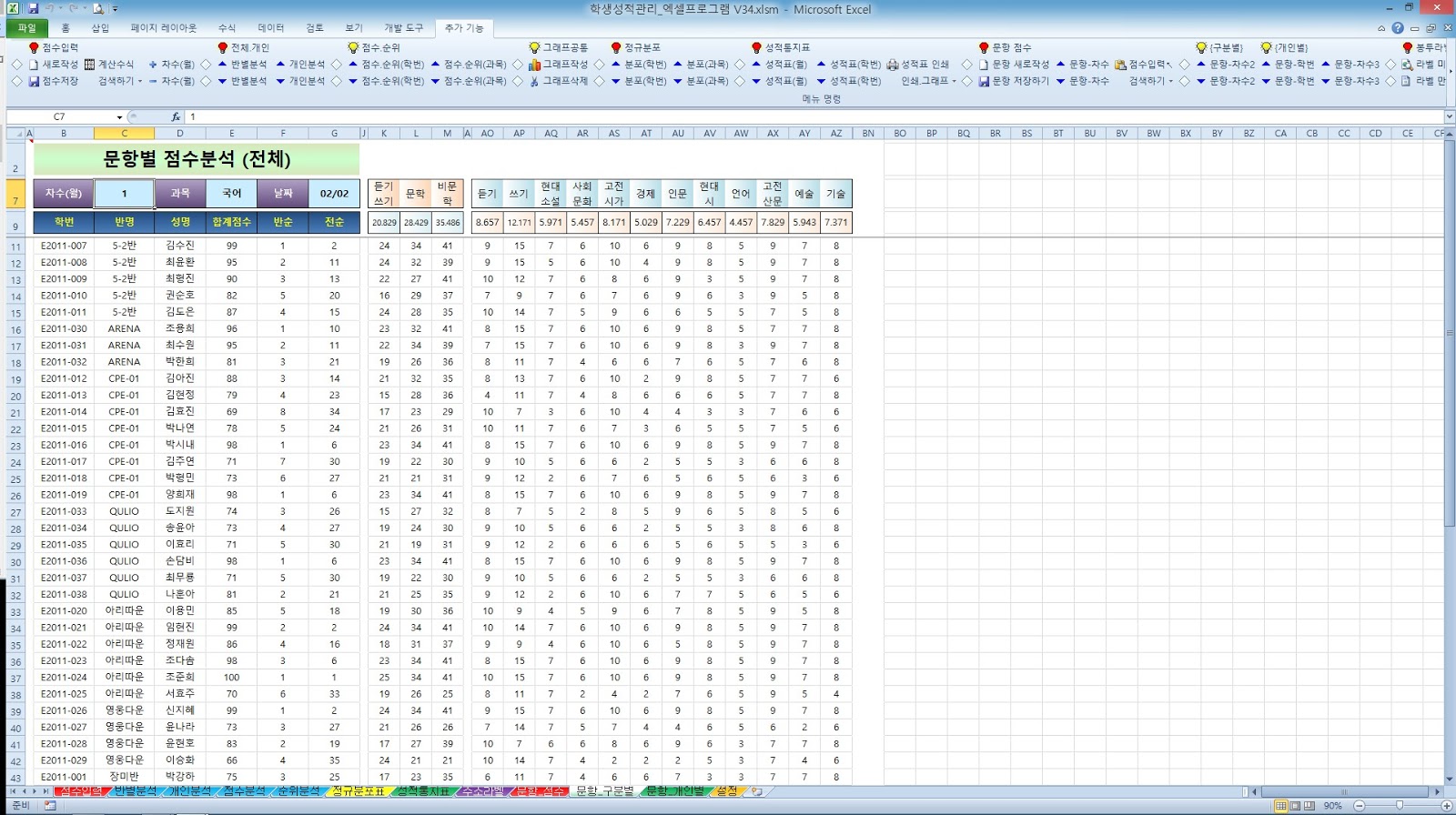Click up arrow for 개인분석
1456x815 pixels.
click(x=280, y=65)
